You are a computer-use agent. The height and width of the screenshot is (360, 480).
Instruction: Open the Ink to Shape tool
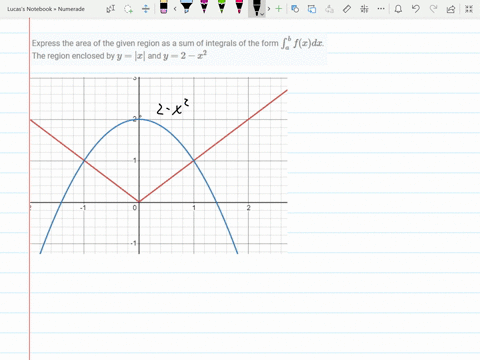[x=295, y=9]
